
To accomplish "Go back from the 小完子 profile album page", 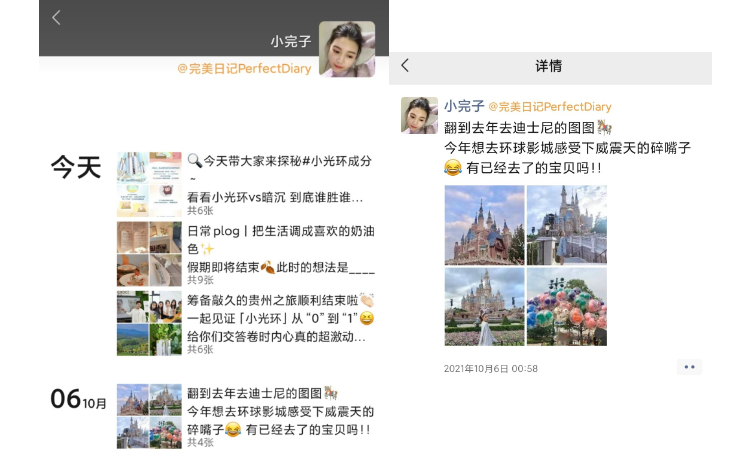I will click(56, 18).
